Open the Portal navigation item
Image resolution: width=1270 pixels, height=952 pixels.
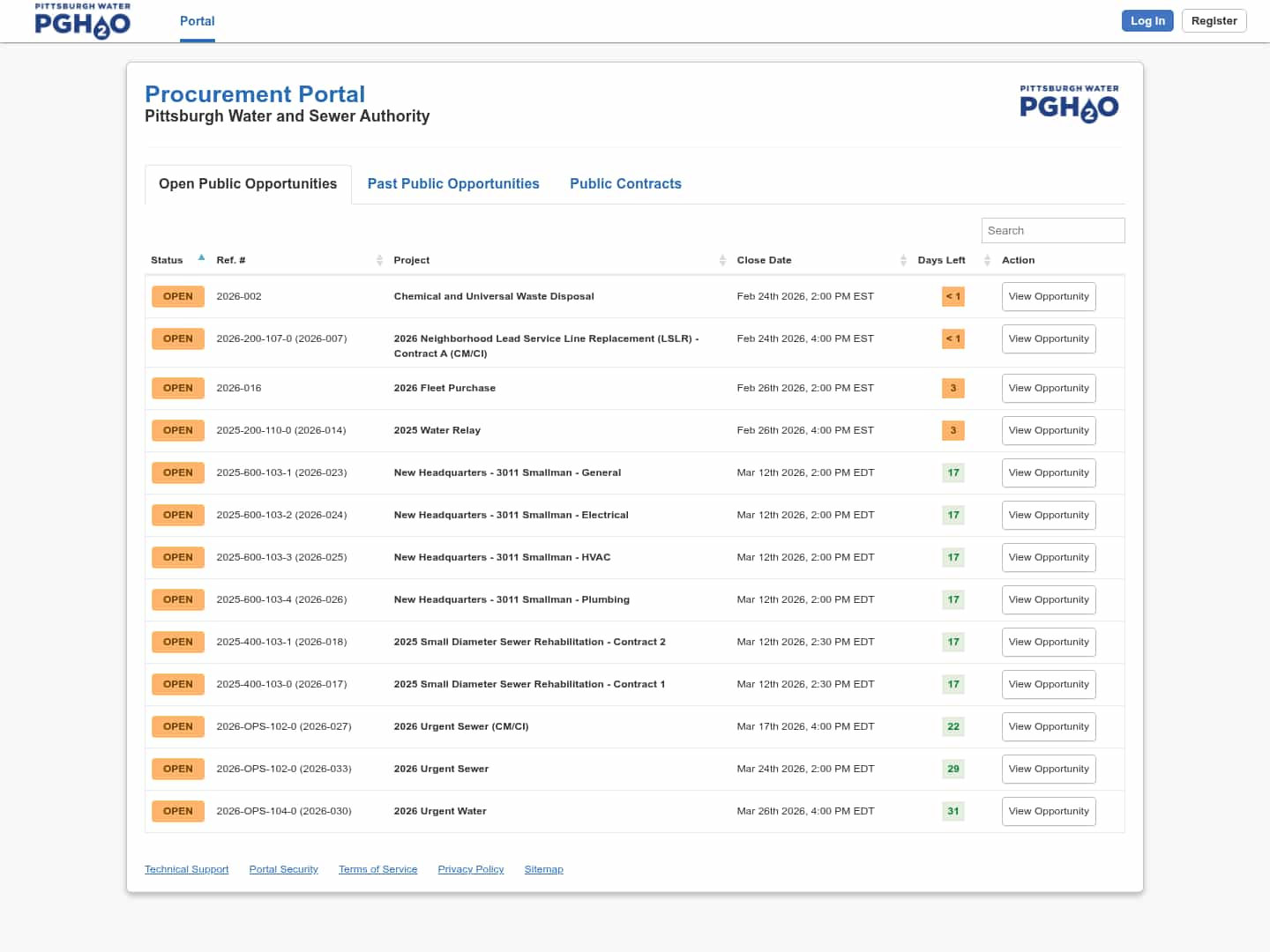point(197,21)
